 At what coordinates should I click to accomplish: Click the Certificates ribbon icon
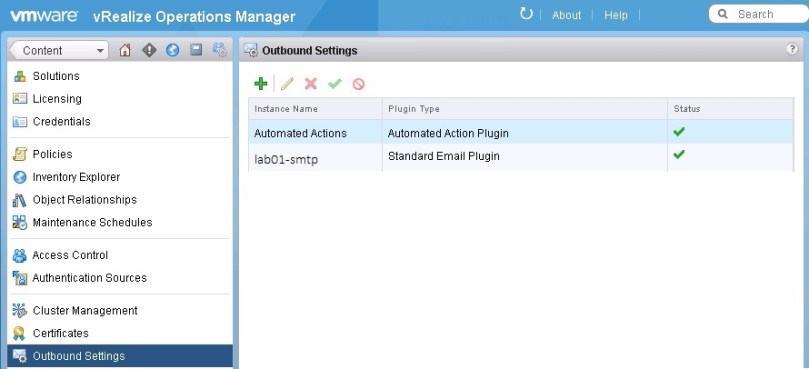[20, 333]
